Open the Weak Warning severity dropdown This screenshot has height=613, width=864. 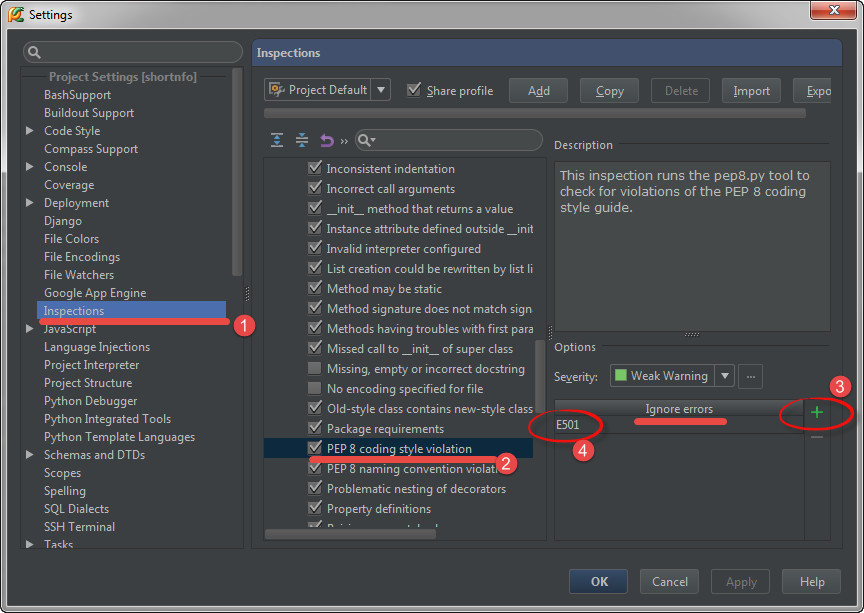725,376
